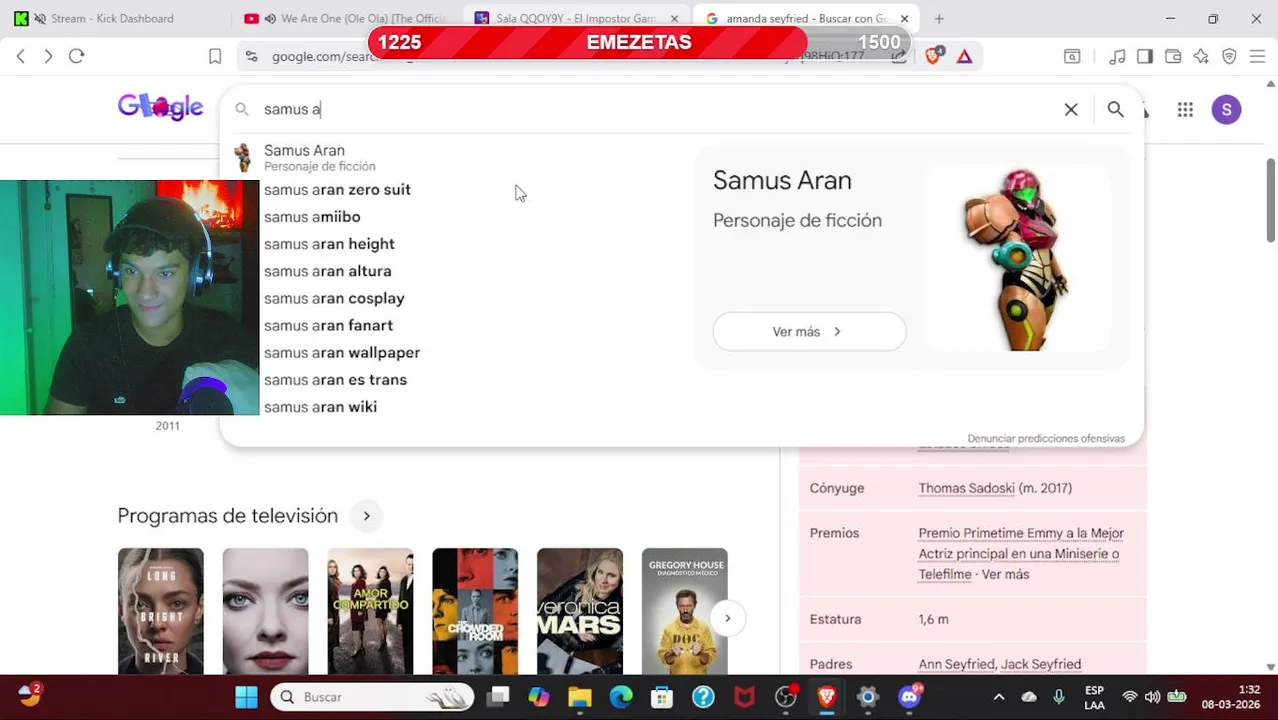Screen dimensions: 1278x720
Task: Open Brave VPN shield icon
Action: (x=1229, y=56)
